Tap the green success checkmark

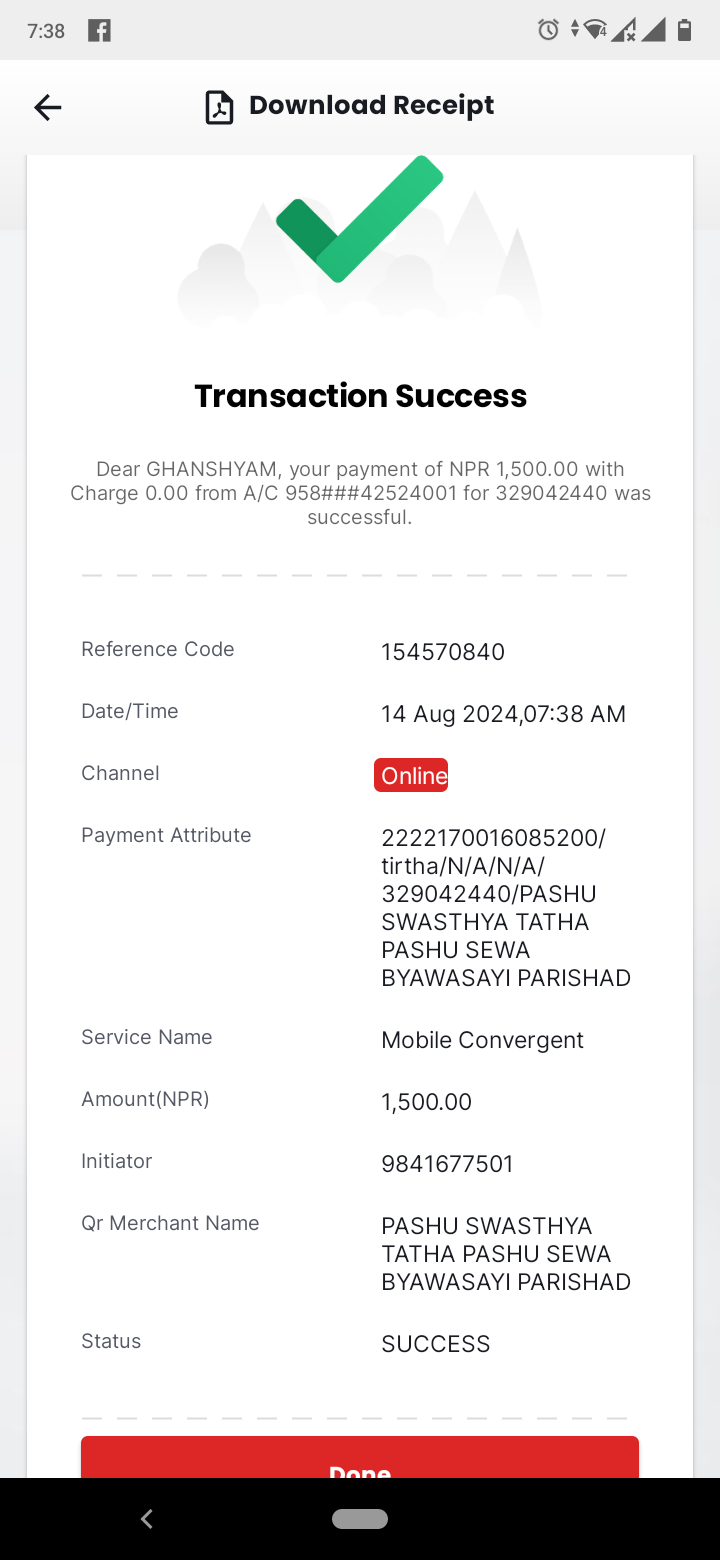point(360,219)
